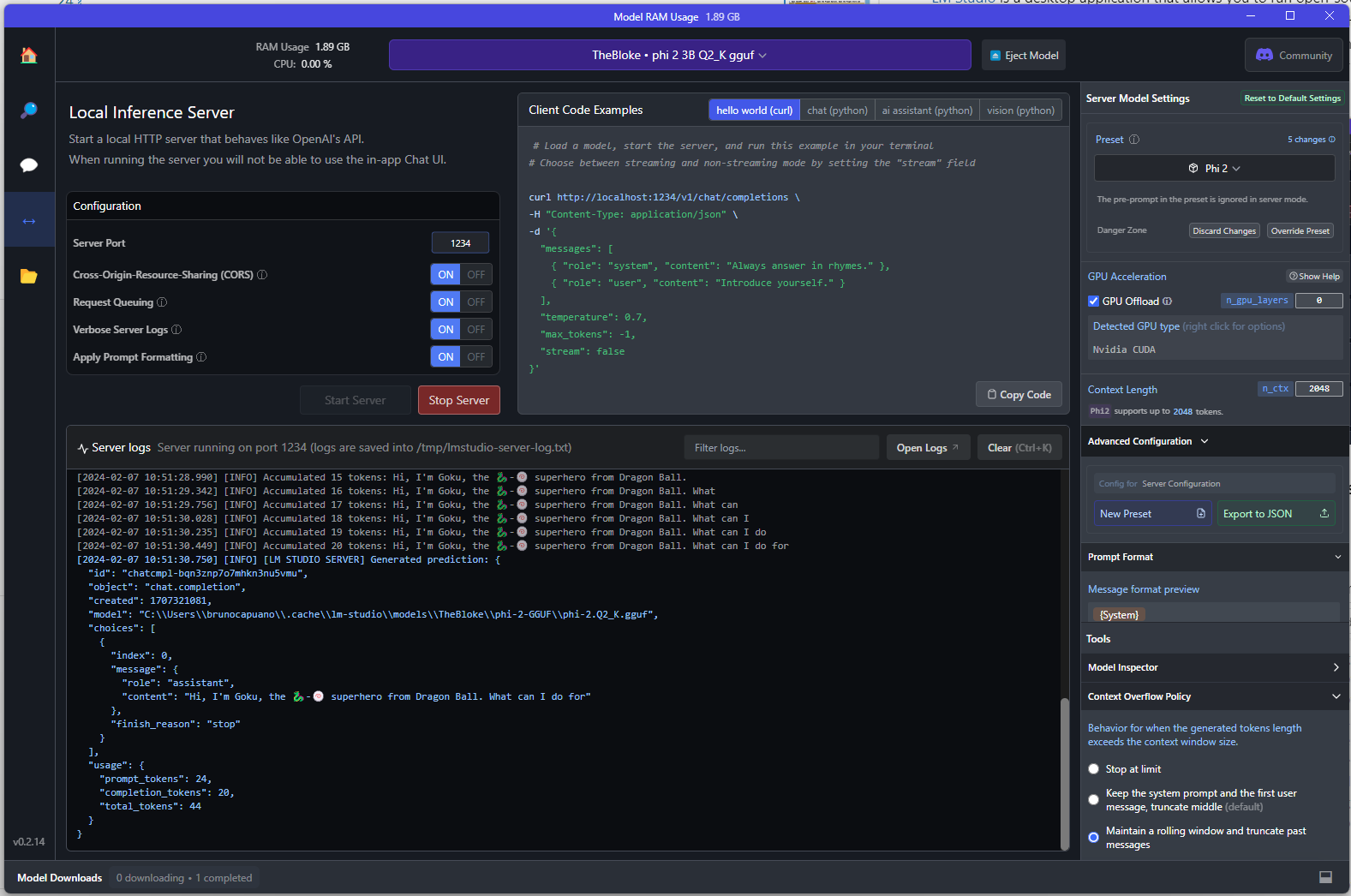Open My Models folder icon in sidebar
The width and height of the screenshot is (1351, 896).
tap(29, 276)
